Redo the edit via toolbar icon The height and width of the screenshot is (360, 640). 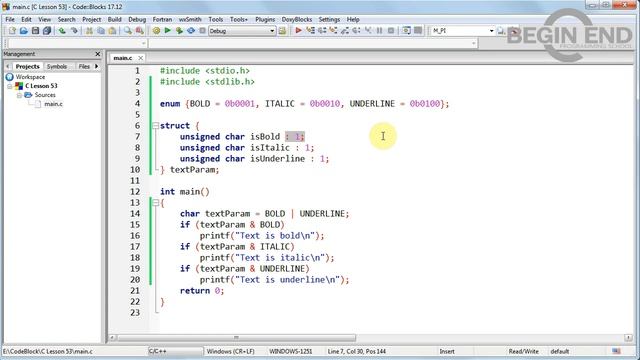point(74,31)
